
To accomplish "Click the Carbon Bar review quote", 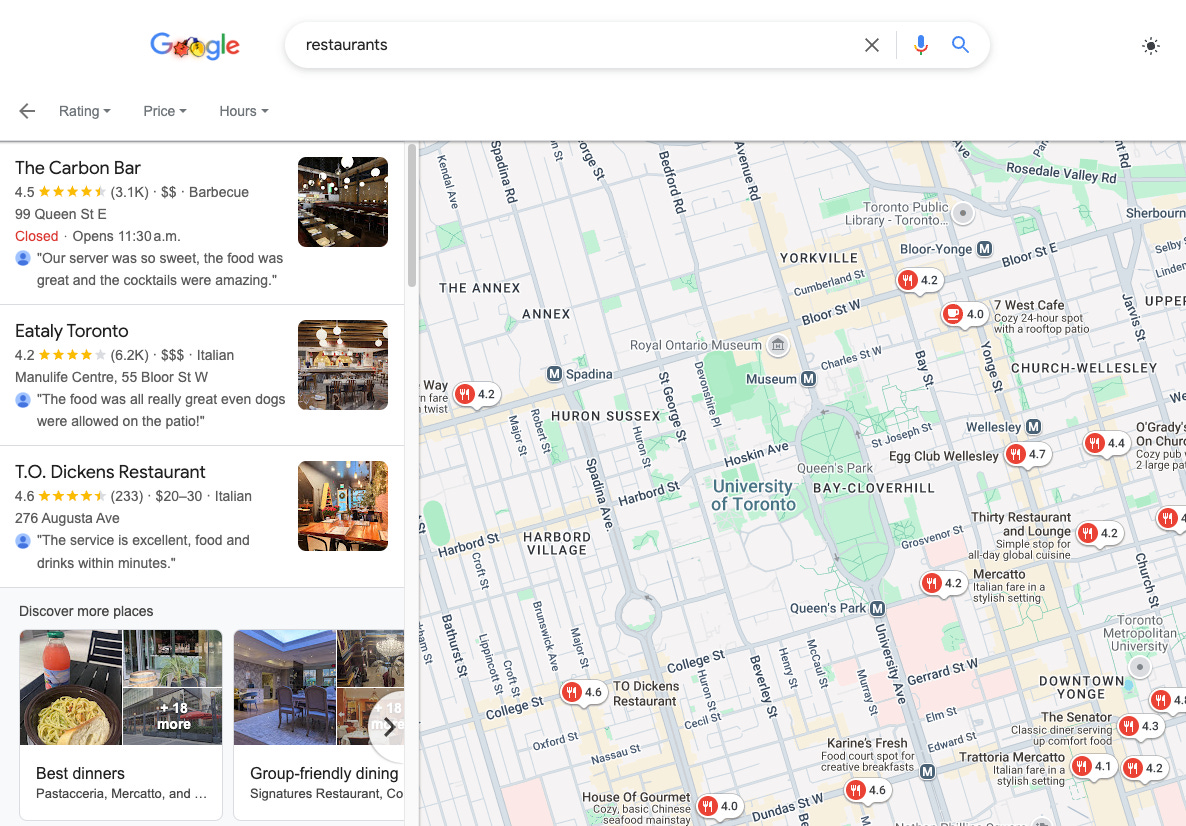I will tap(159, 269).
